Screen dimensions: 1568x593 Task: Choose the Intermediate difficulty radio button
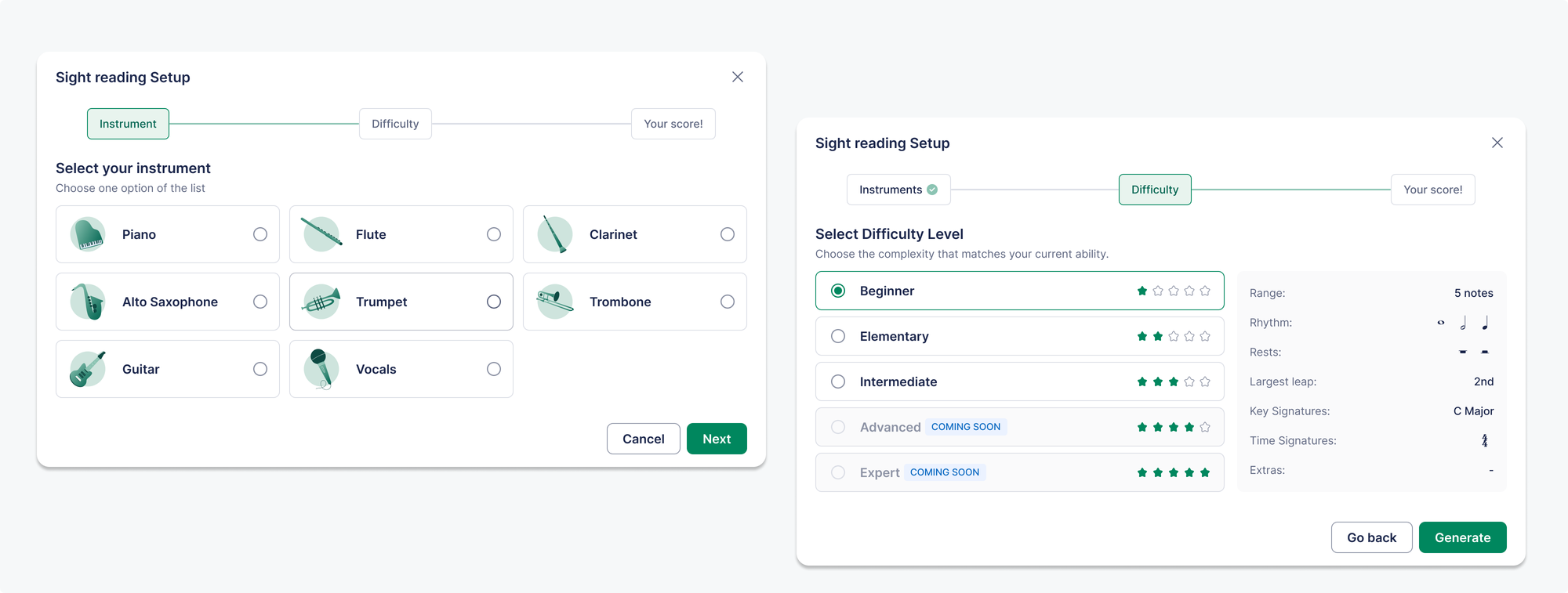(838, 381)
